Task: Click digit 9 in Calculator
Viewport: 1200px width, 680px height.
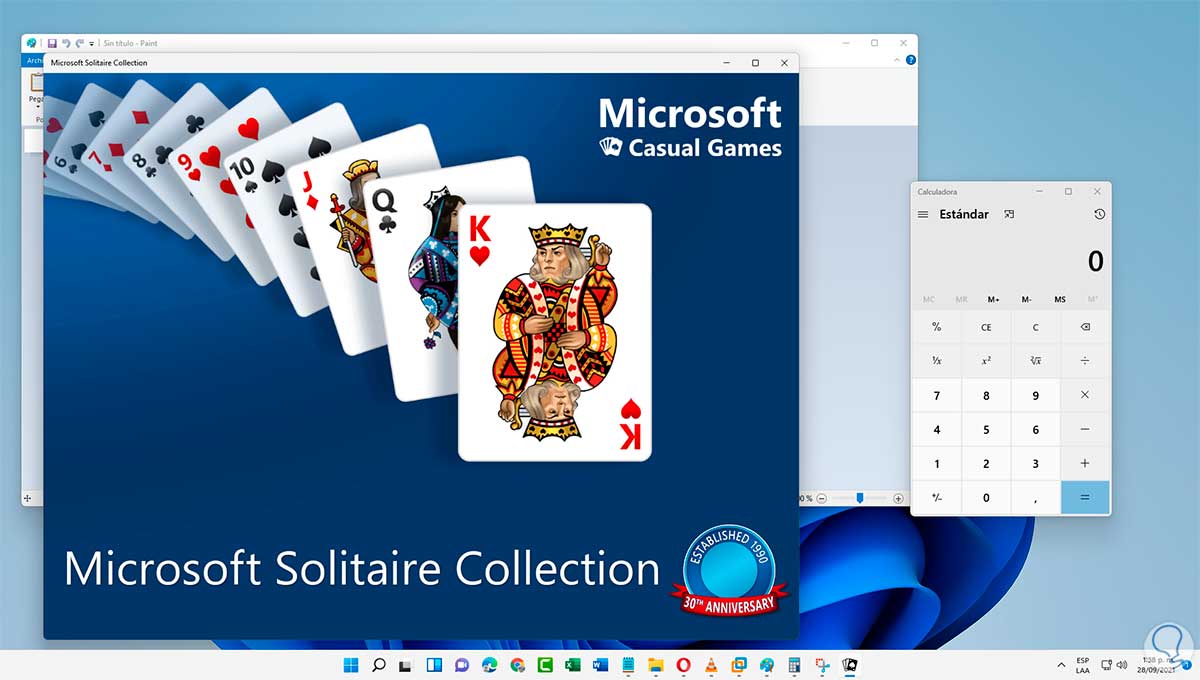Action: point(1035,396)
